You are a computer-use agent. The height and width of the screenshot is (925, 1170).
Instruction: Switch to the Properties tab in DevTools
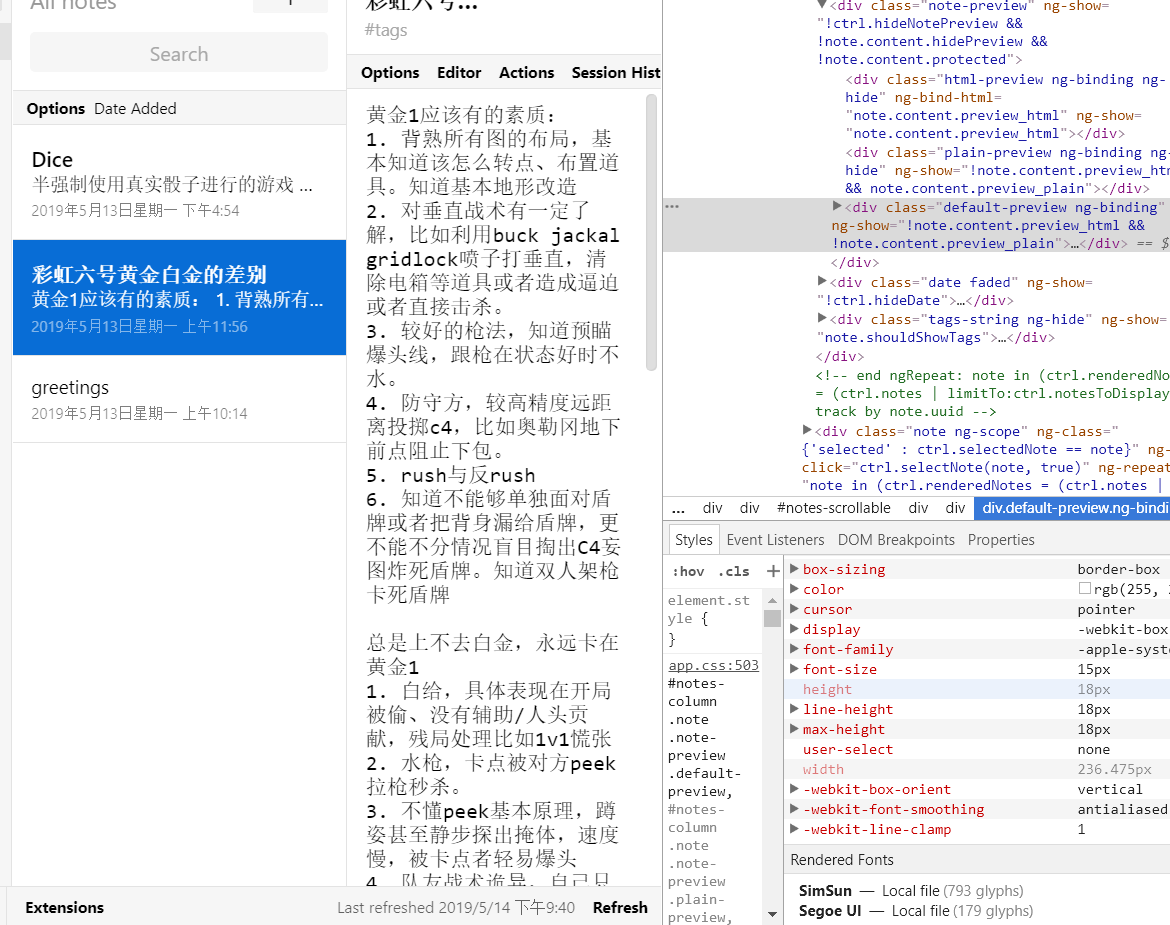tap(1001, 539)
